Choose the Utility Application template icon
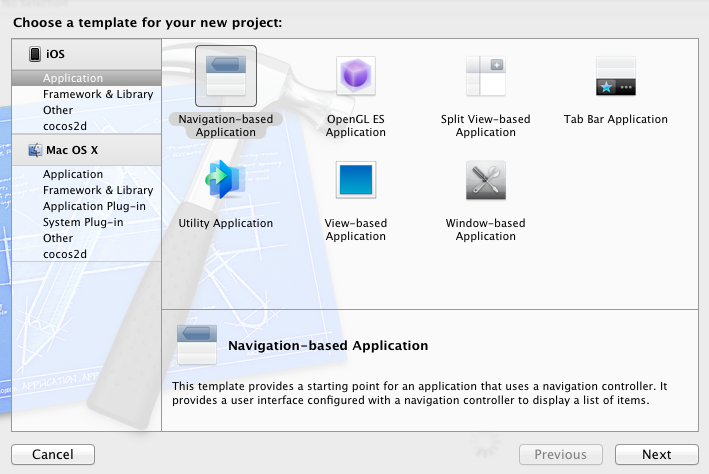 click(226, 180)
